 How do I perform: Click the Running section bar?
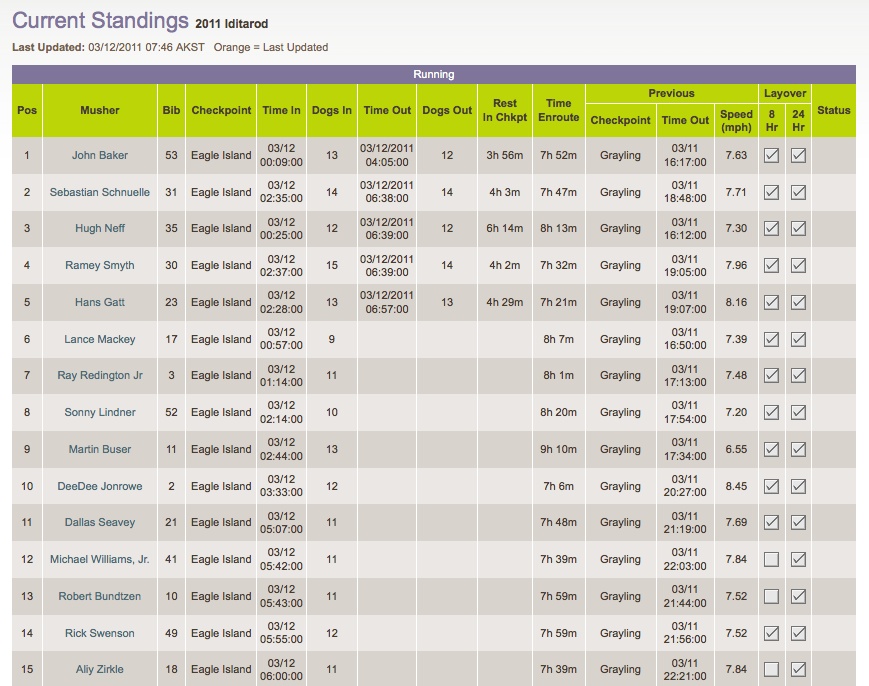click(434, 74)
